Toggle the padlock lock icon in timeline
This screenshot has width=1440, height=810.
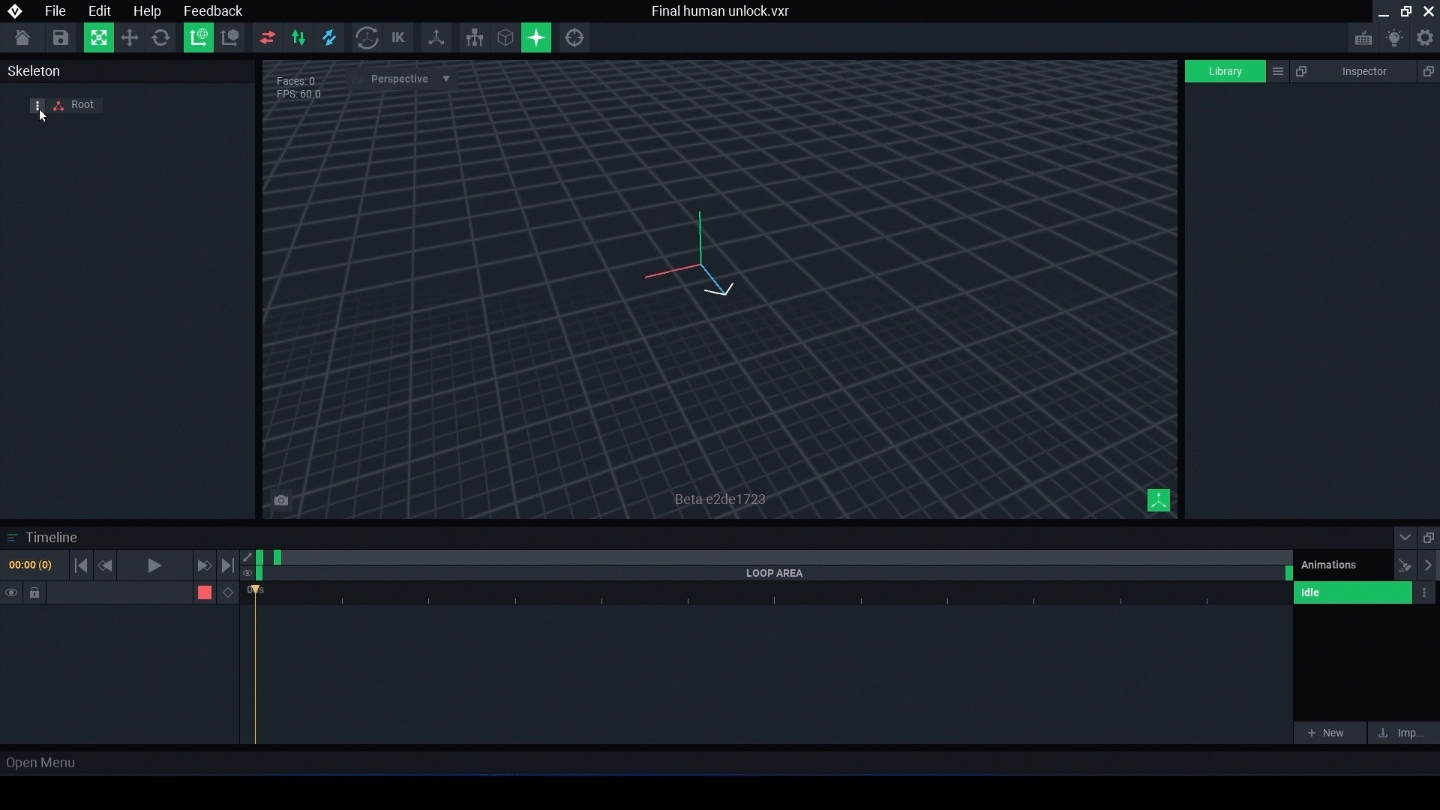[x=34, y=593]
